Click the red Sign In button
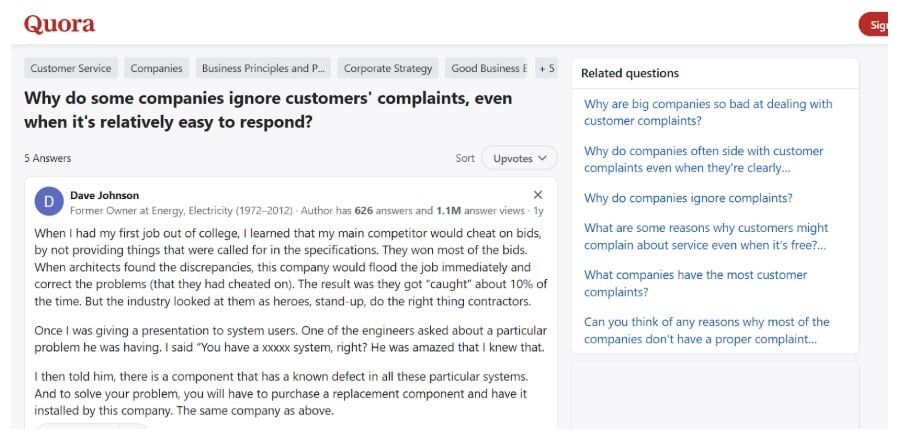903x440 pixels. pyautogui.click(x=880, y=25)
